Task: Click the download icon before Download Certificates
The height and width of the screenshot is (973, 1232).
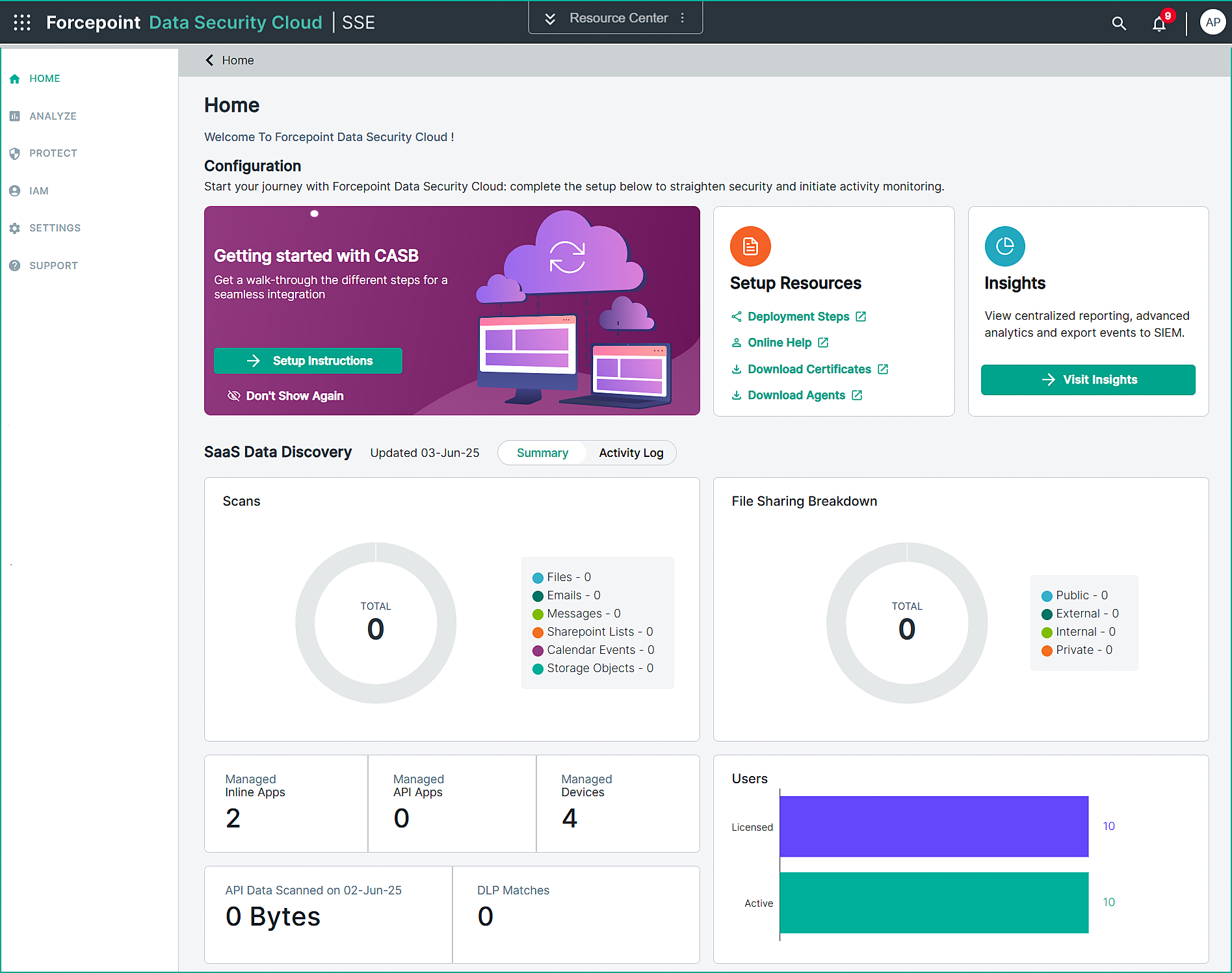Action: pos(737,369)
